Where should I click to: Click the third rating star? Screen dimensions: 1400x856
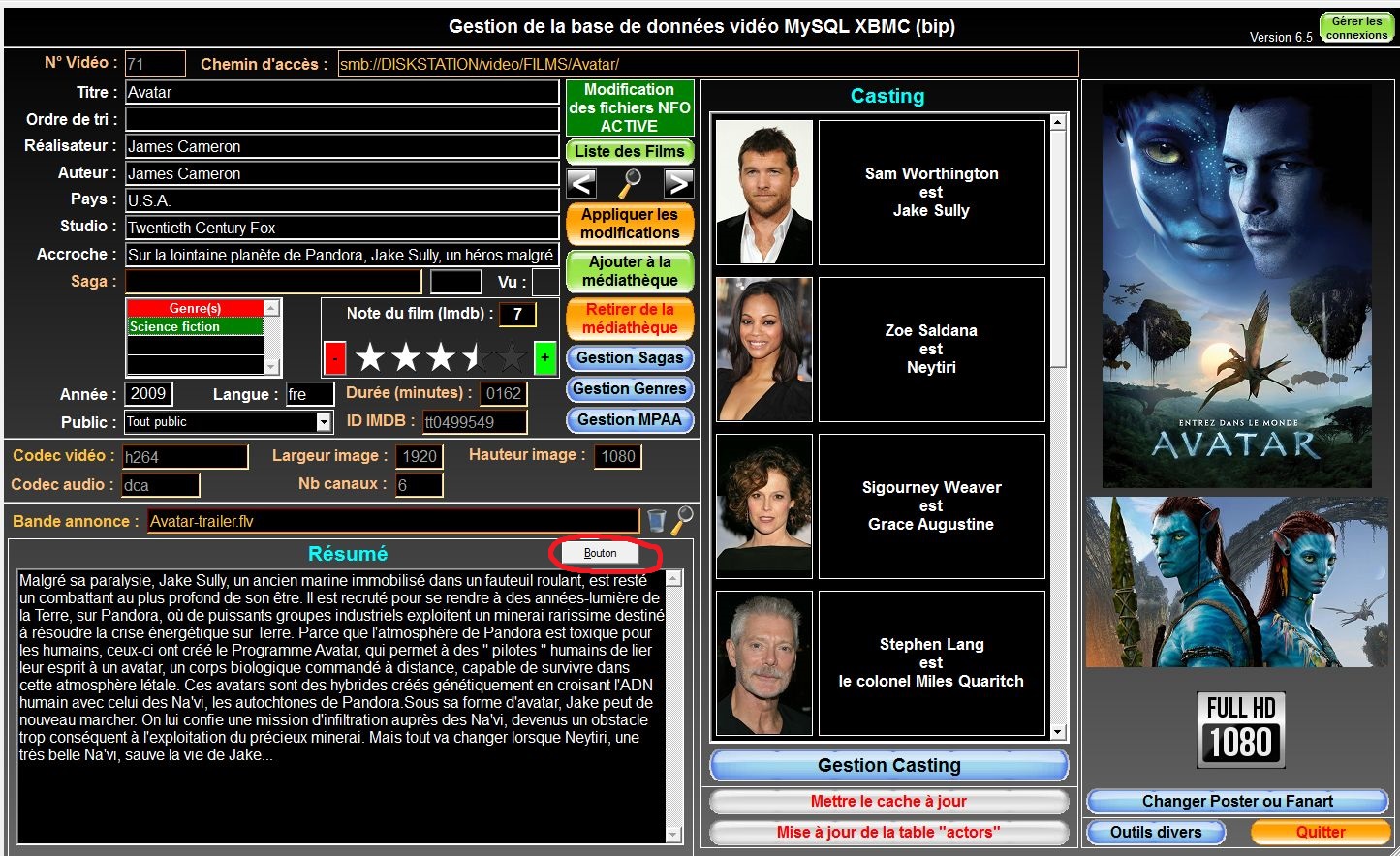pos(441,358)
